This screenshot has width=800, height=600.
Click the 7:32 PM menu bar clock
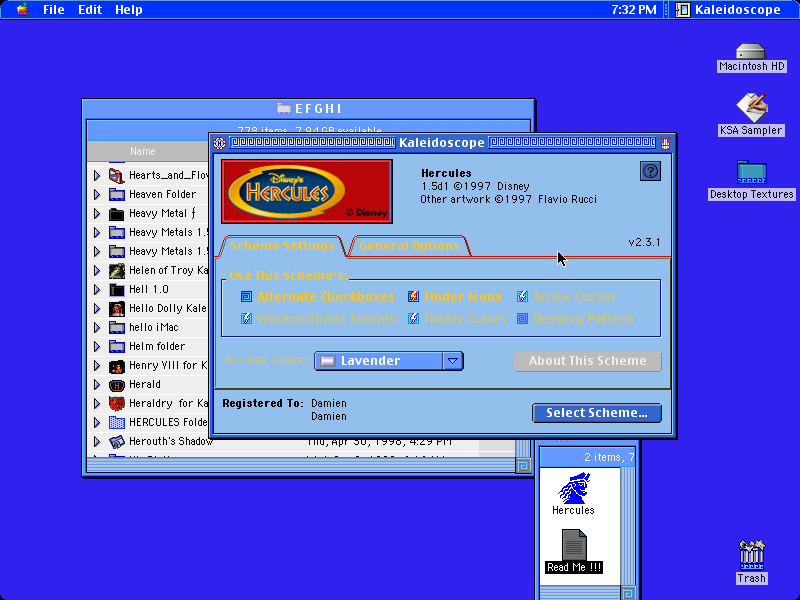[x=634, y=10]
